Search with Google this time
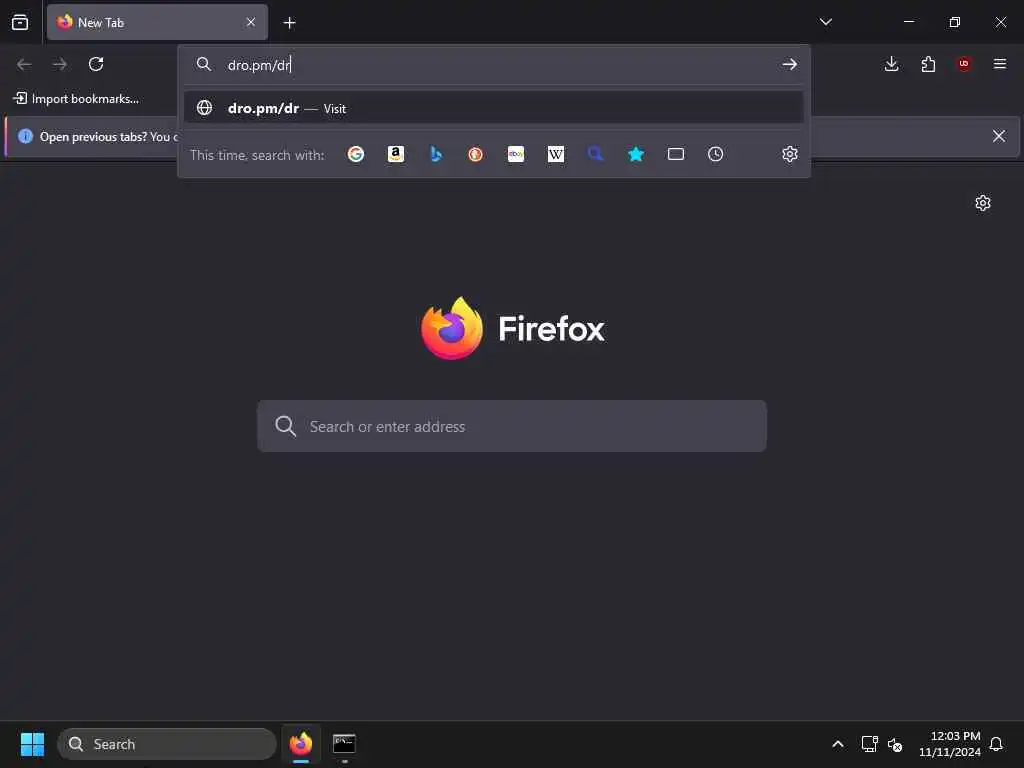Image resolution: width=1024 pixels, height=768 pixels. [x=356, y=154]
